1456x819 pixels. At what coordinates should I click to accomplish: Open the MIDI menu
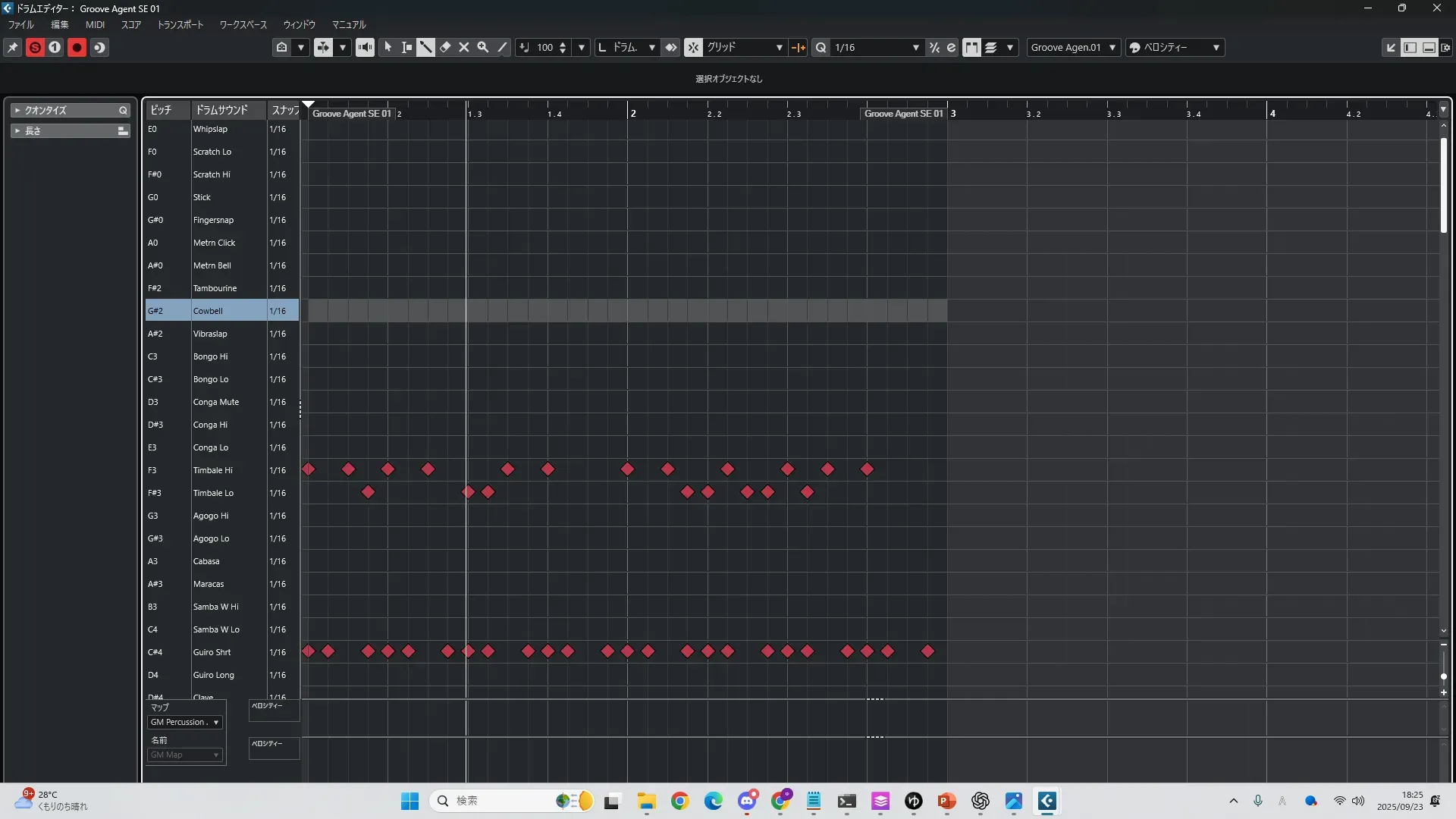point(95,25)
